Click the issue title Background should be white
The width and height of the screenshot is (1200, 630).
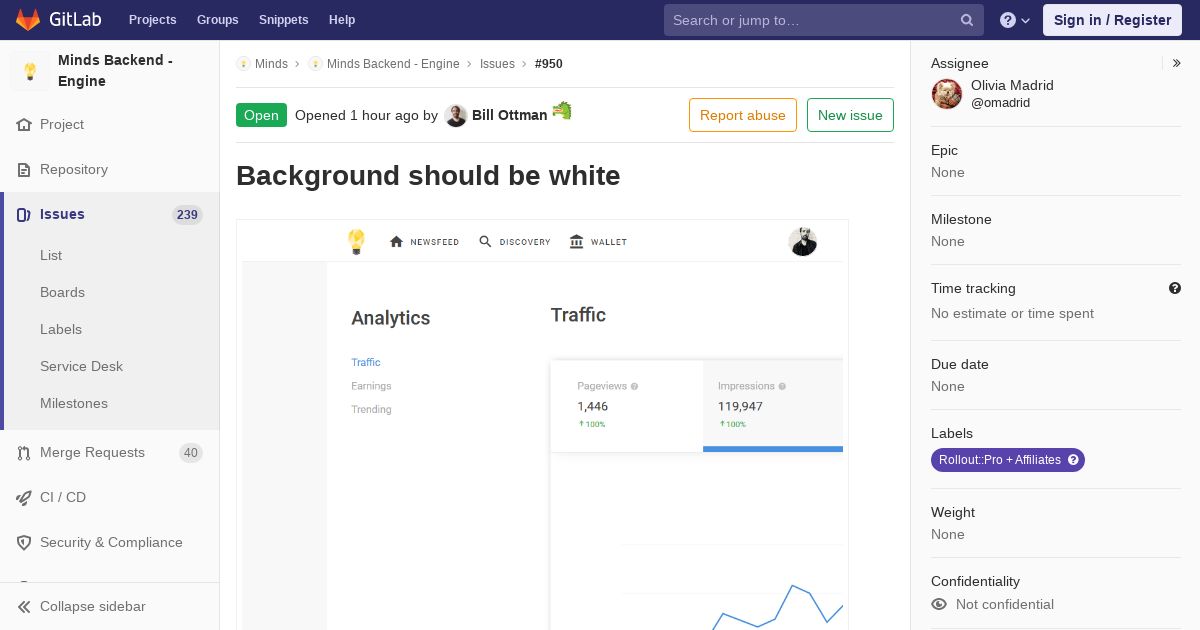point(428,176)
